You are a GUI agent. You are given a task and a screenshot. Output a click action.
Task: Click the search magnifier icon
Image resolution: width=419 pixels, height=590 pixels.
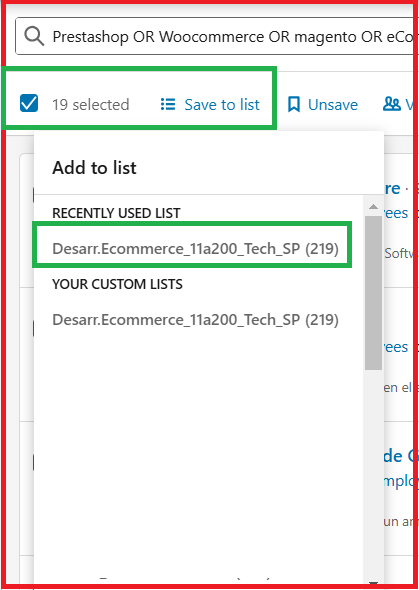tap(34, 36)
